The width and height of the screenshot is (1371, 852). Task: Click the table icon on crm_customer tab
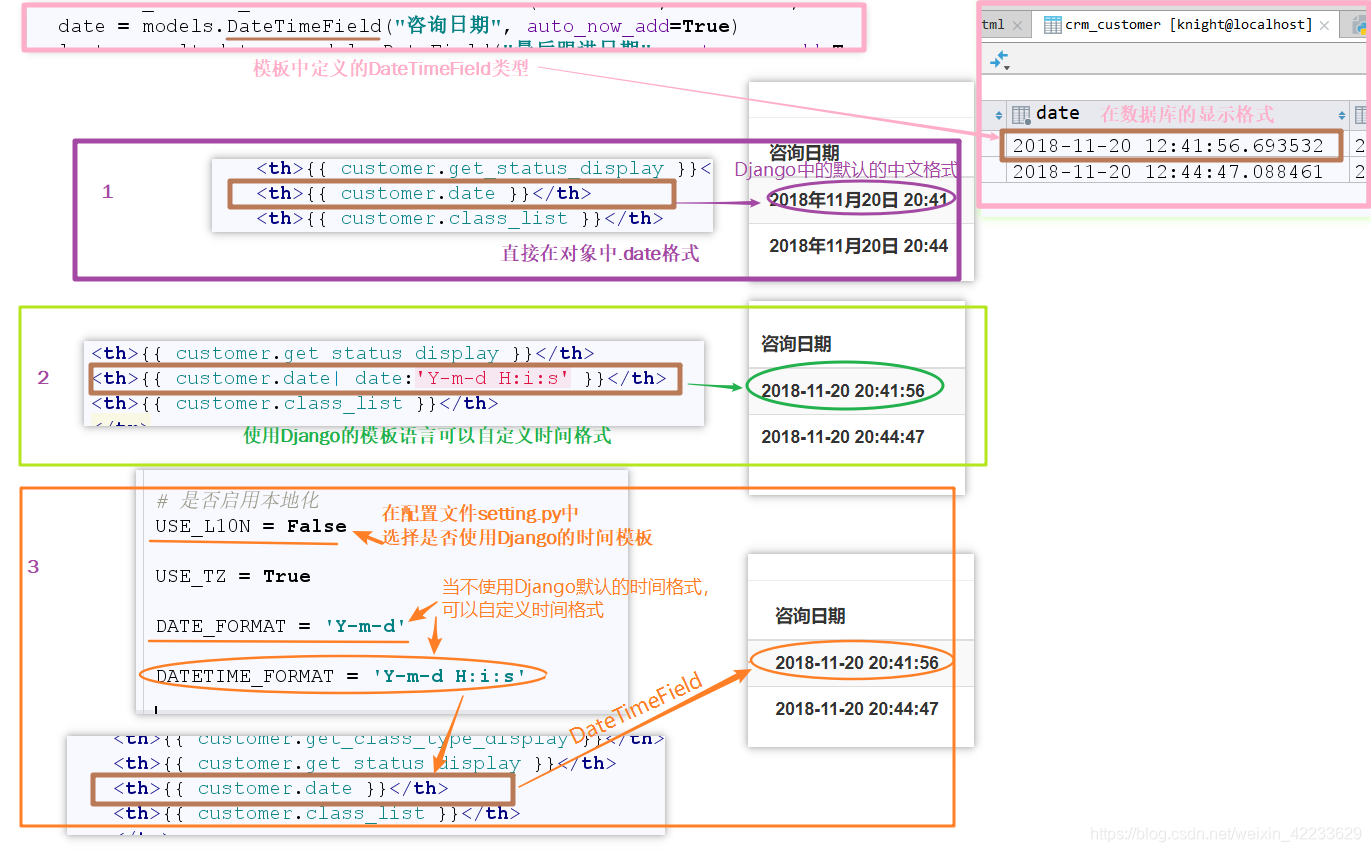tap(1052, 25)
